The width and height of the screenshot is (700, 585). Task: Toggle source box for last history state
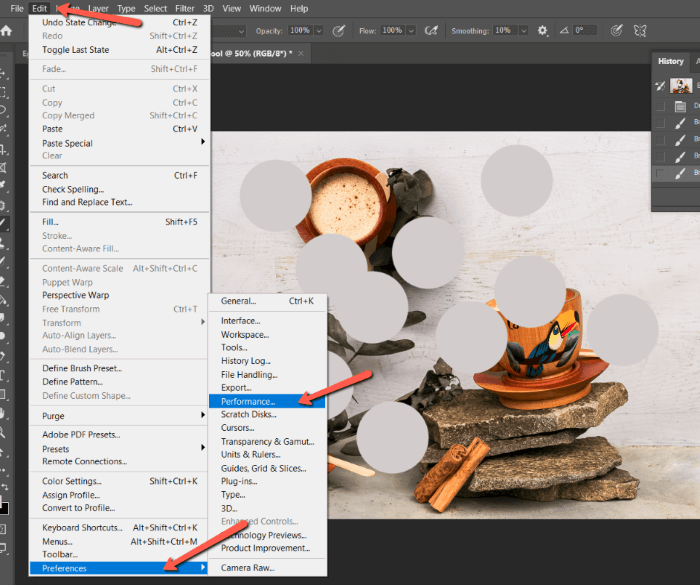(660, 173)
